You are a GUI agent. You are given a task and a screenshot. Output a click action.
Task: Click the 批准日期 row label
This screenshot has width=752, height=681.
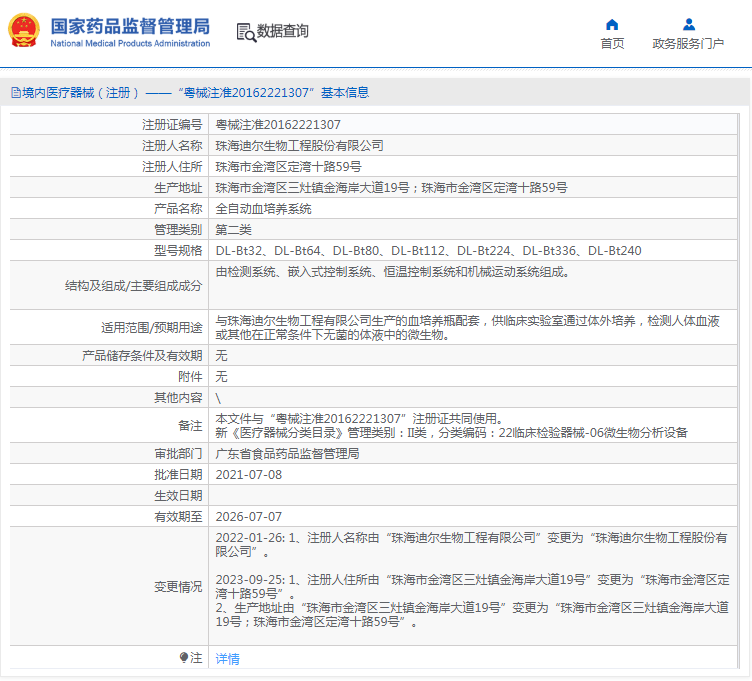coord(178,475)
